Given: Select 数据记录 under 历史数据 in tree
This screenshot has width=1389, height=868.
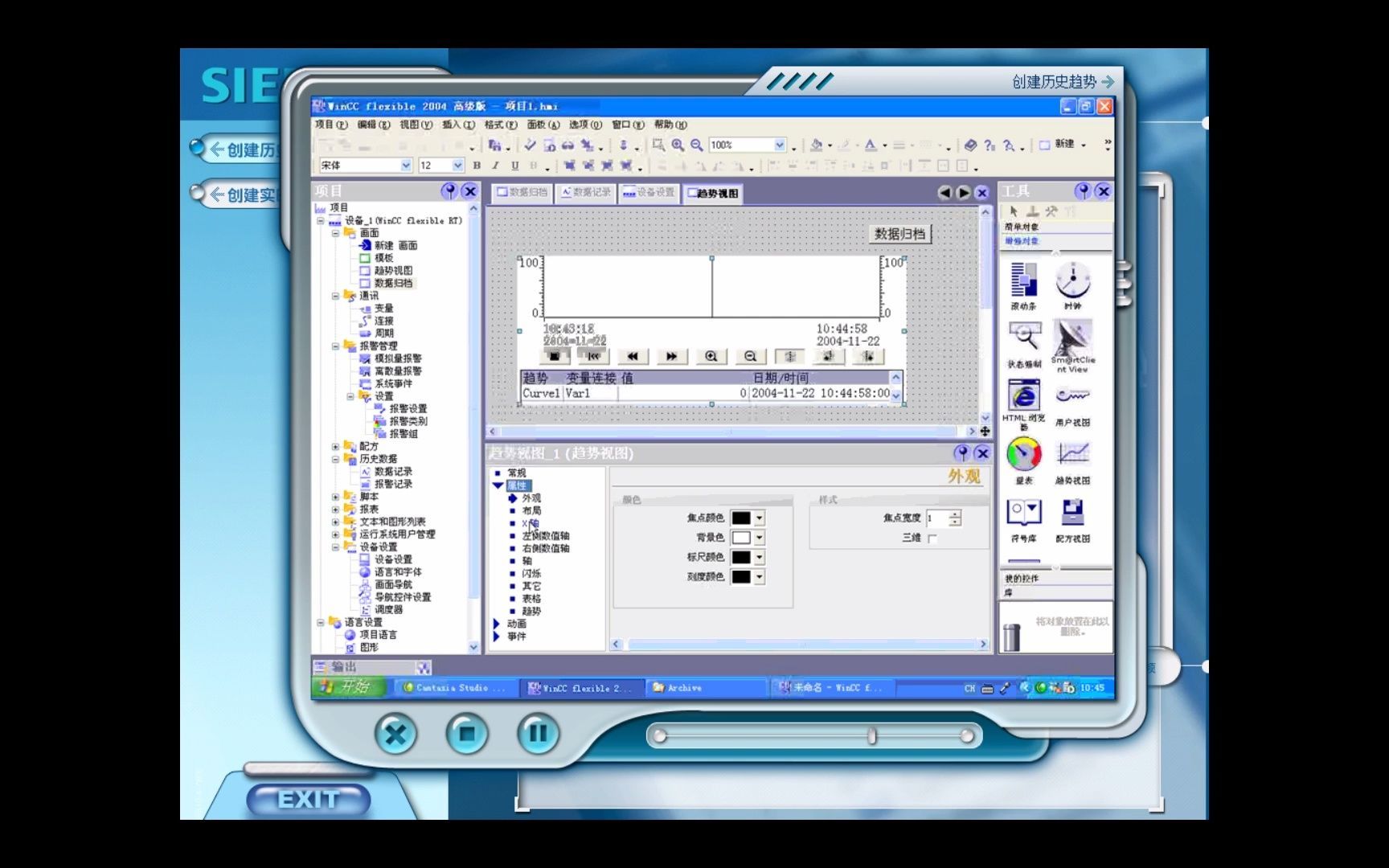Looking at the screenshot, I should pyautogui.click(x=386, y=472).
